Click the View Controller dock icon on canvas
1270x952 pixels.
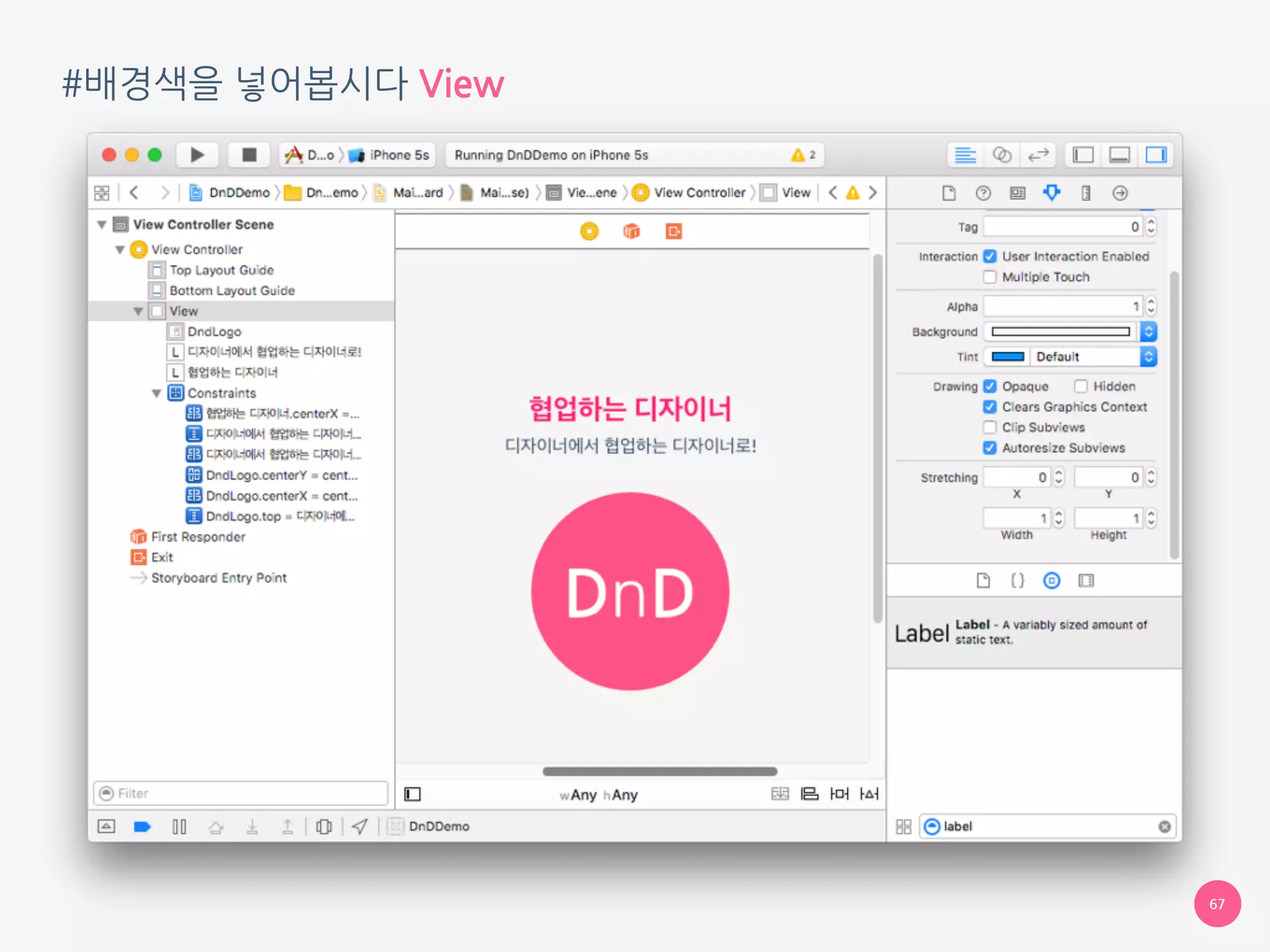[589, 232]
